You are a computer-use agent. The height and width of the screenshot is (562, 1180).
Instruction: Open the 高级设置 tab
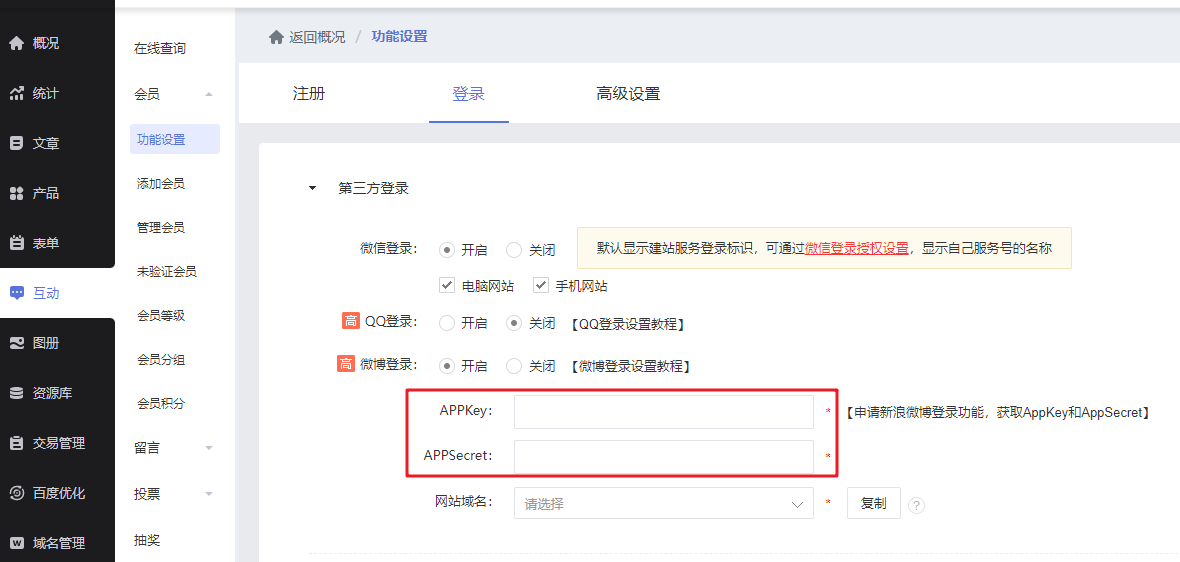[x=628, y=93]
